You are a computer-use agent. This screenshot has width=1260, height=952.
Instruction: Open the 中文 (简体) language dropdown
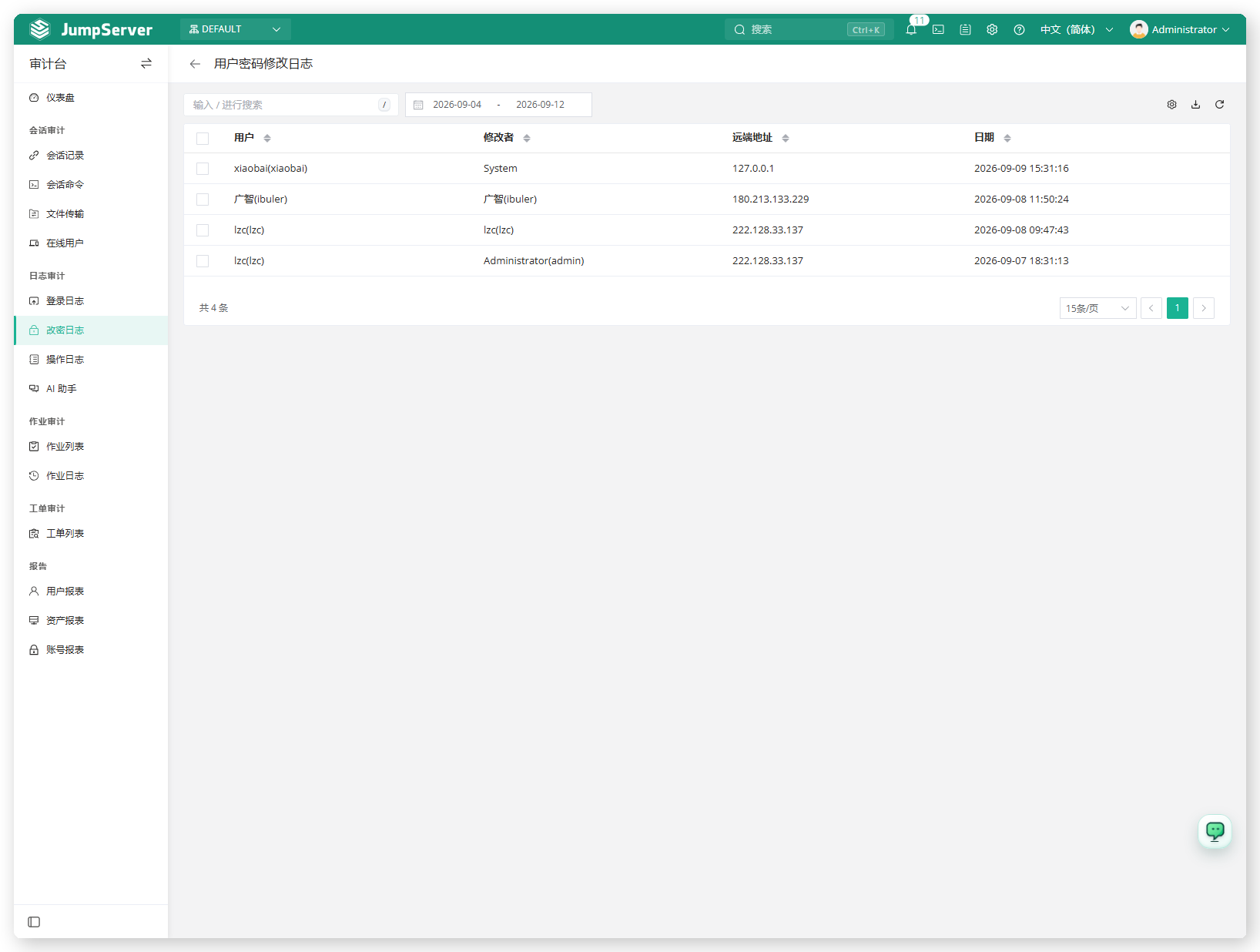(1077, 29)
